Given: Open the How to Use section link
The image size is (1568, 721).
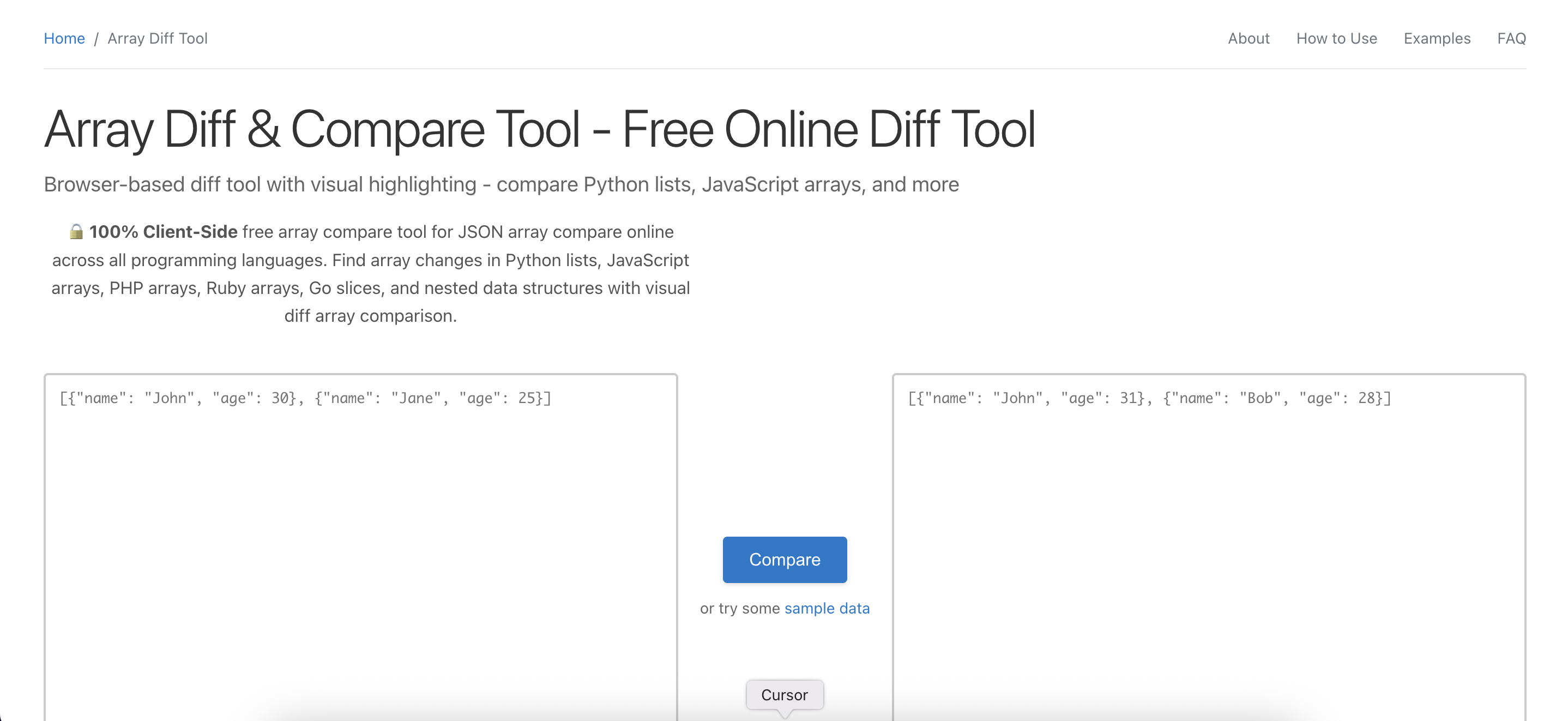Looking at the screenshot, I should 1336,38.
